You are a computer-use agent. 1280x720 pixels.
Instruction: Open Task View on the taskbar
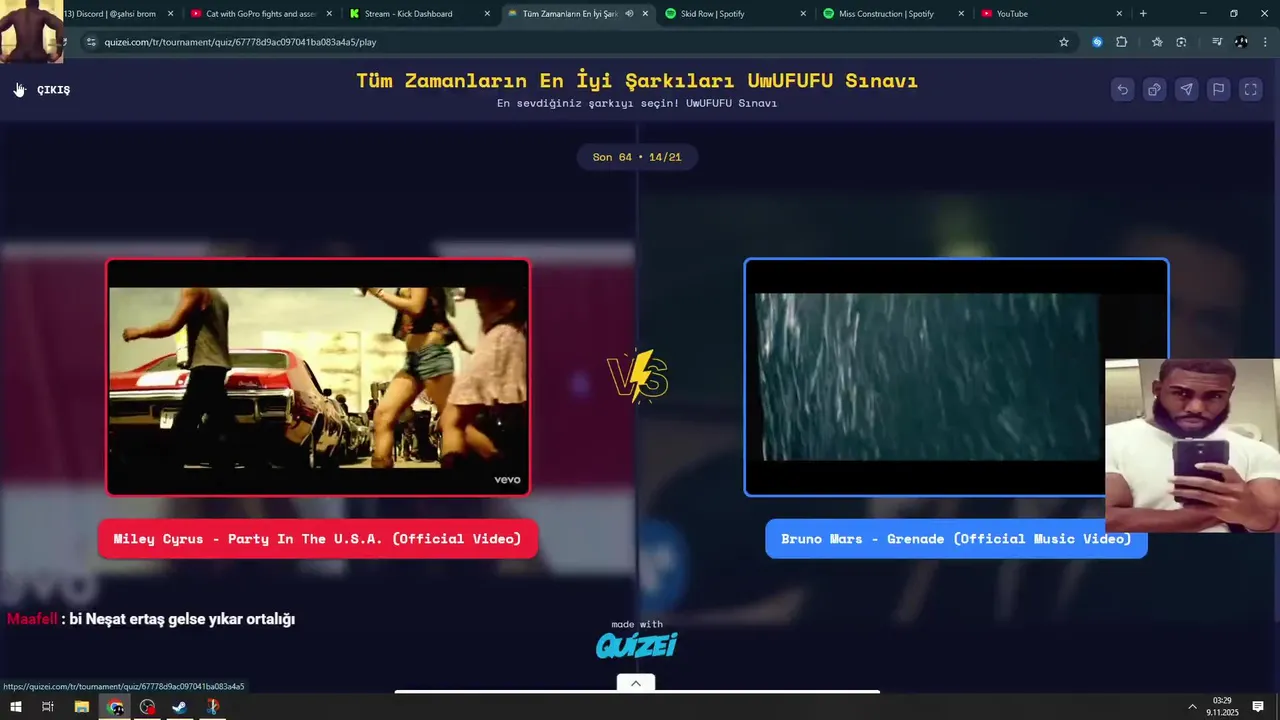coord(47,707)
